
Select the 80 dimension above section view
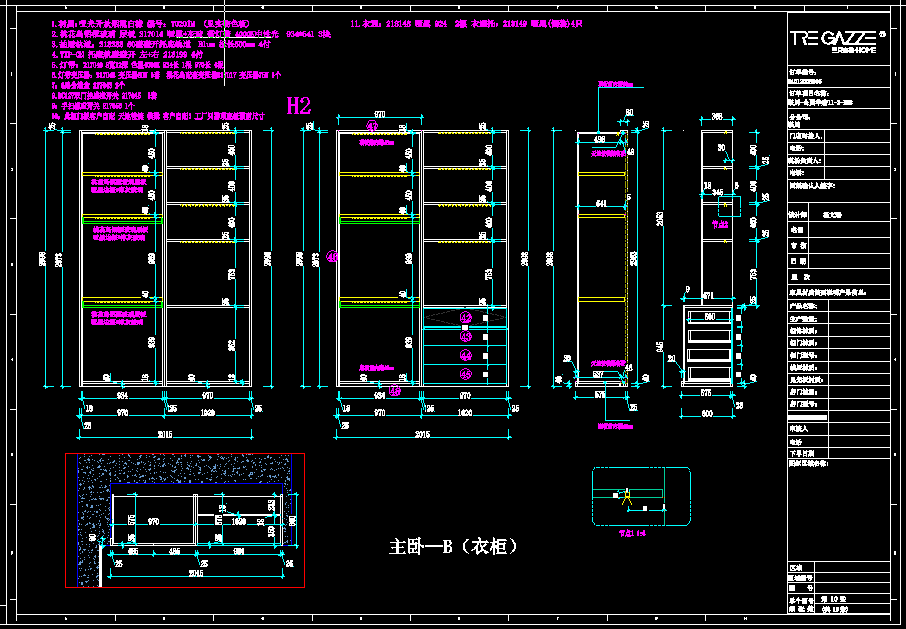[629, 112]
